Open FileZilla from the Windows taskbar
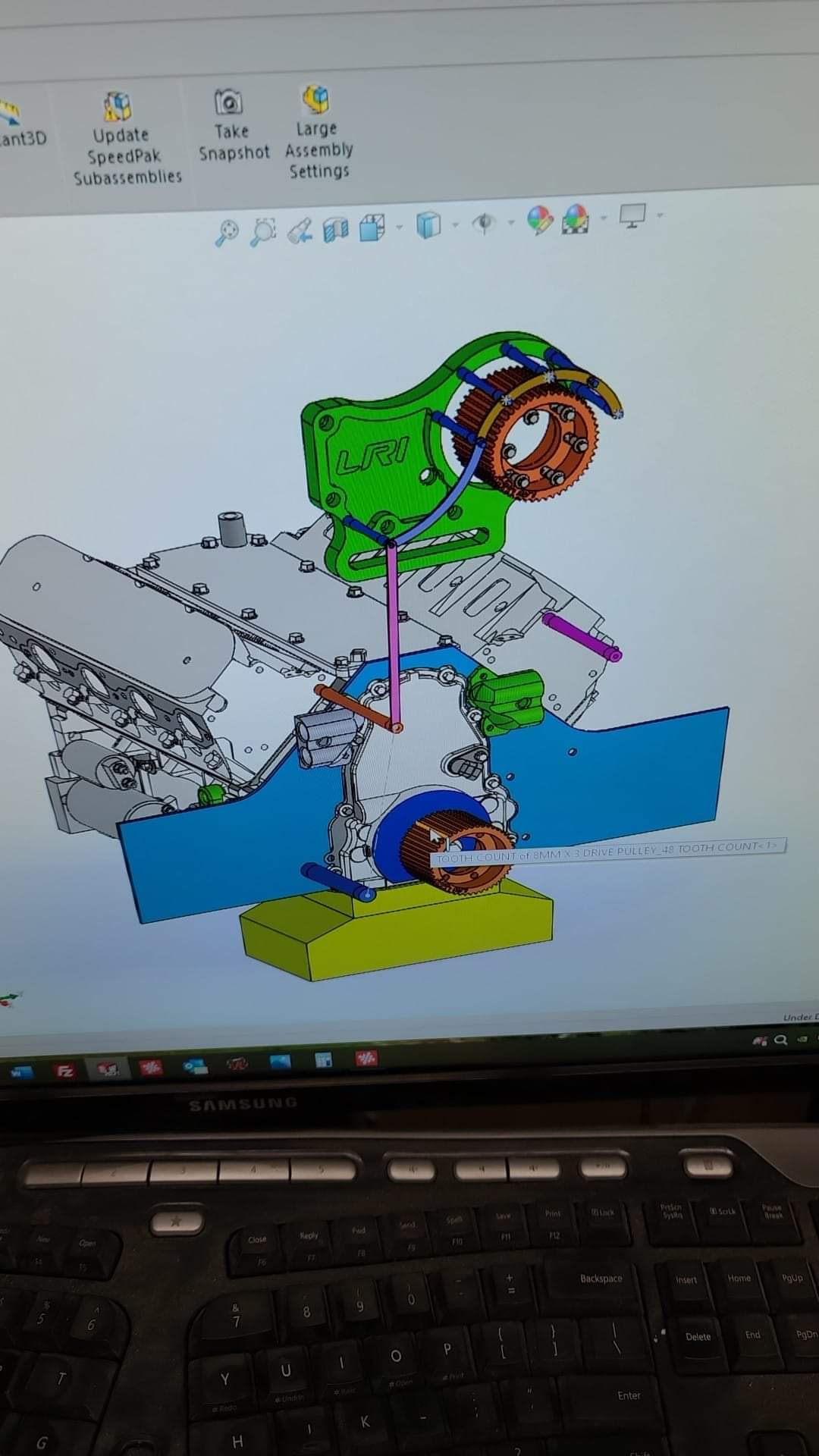This screenshot has width=819, height=1456. pos(65,1072)
